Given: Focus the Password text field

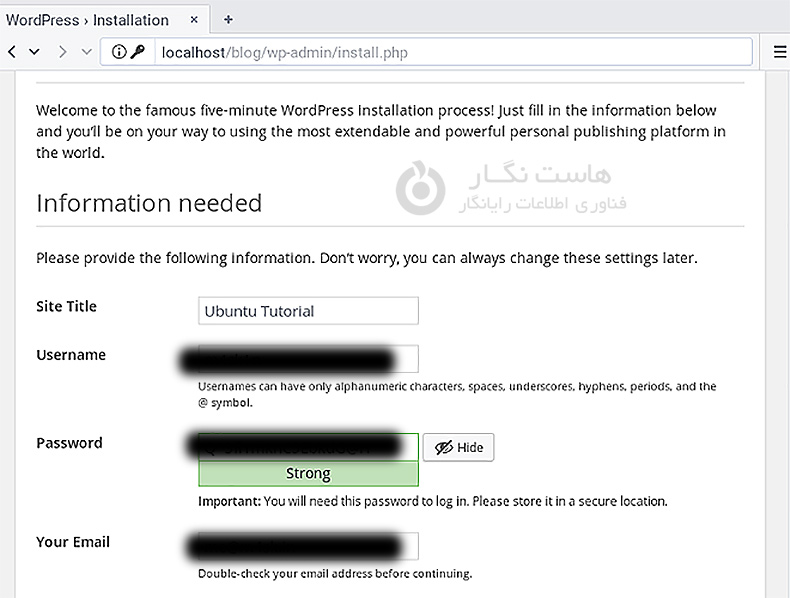Looking at the screenshot, I should click(x=308, y=447).
